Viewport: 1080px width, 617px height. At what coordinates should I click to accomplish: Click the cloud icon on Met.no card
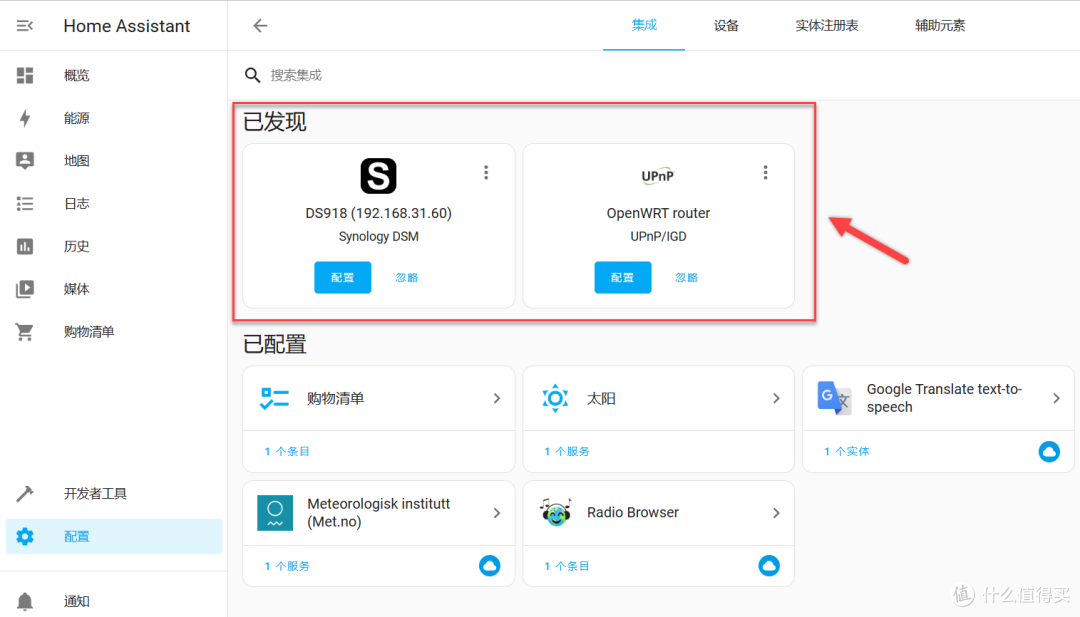click(x=490, y=566)
